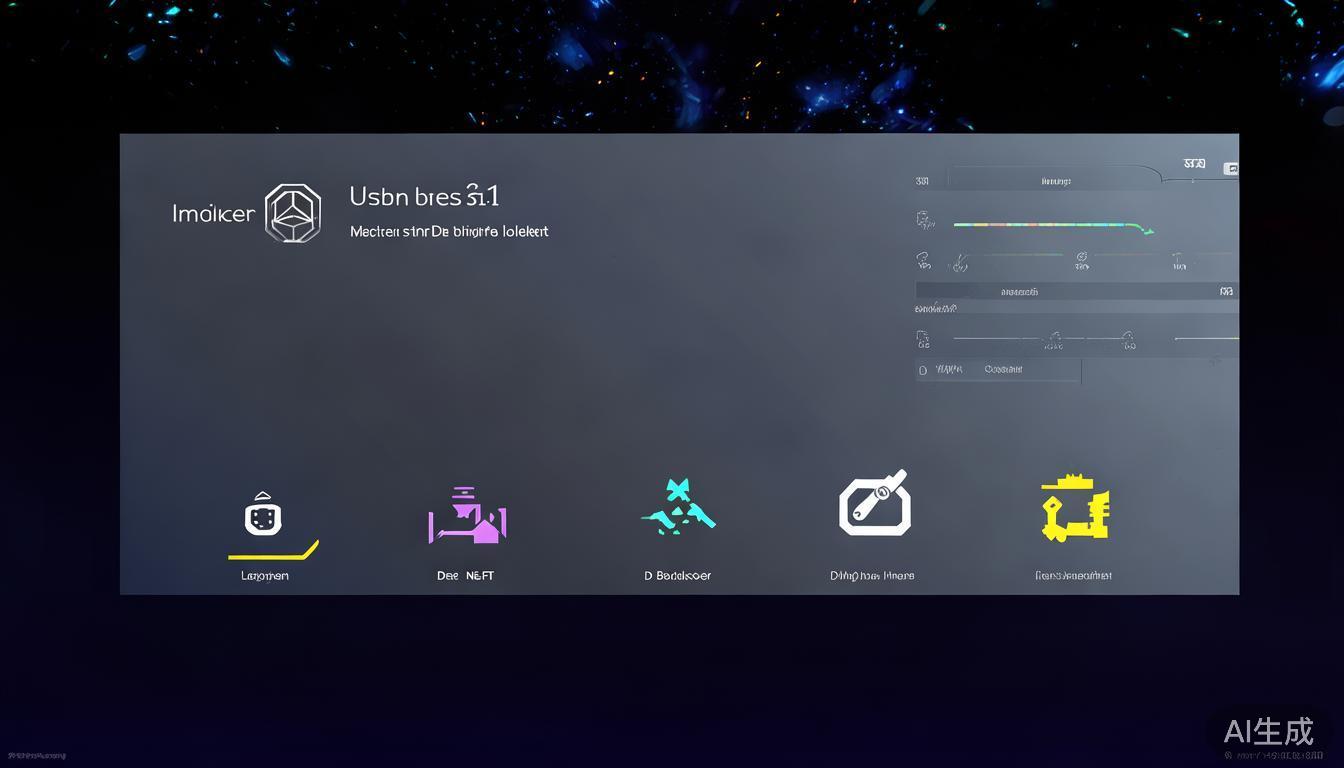Click the Backdoor label under the cyan icon
This screenshot has height=768, width=1344.
(678, 575)
